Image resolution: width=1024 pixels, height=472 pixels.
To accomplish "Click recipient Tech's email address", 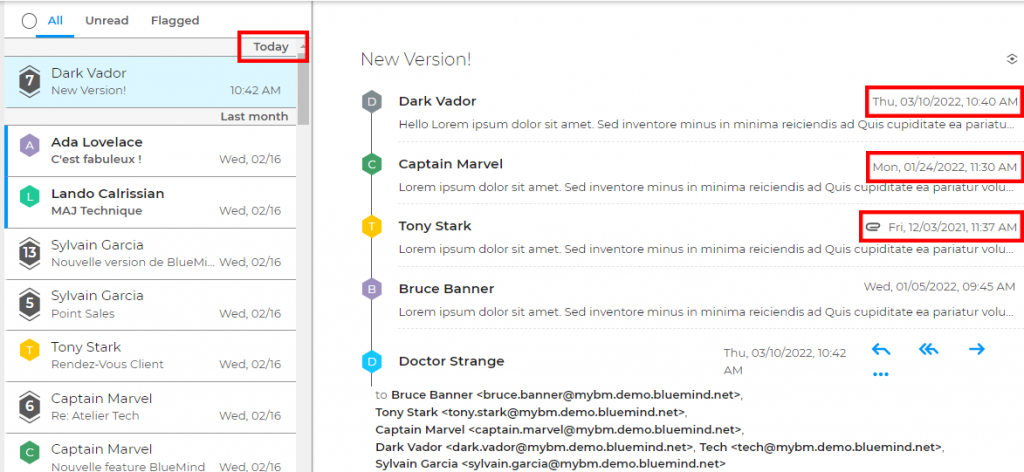I will [x=837, y=447].
